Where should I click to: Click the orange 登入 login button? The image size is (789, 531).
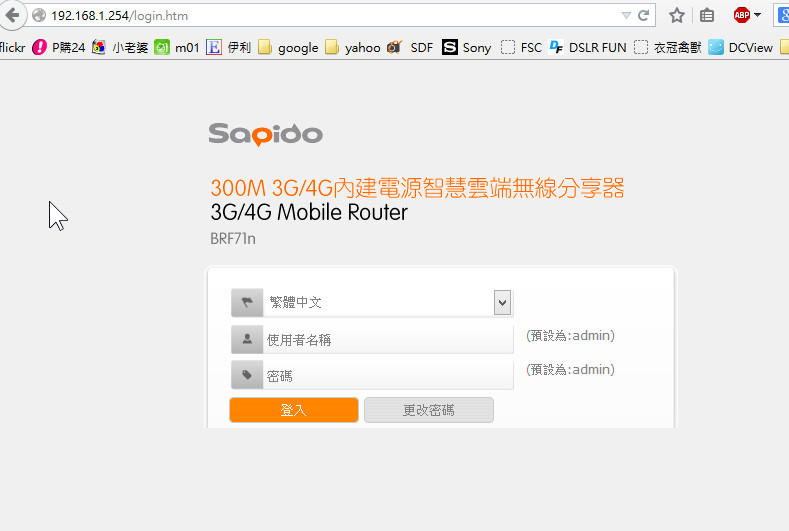(x=294, y=410)
